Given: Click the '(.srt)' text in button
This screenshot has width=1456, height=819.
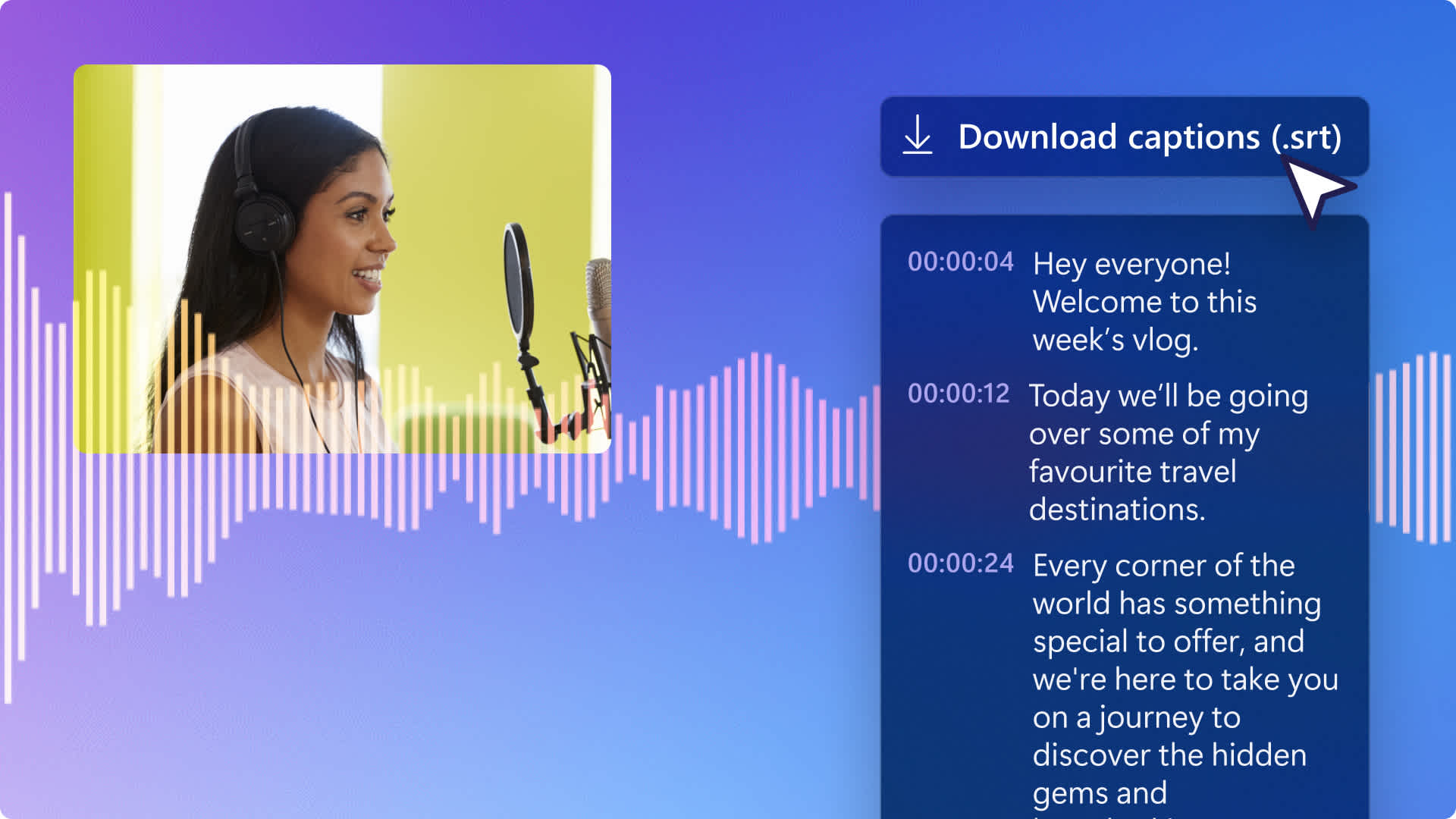Looking at the screenshot, I should (x=1306, y=137).
